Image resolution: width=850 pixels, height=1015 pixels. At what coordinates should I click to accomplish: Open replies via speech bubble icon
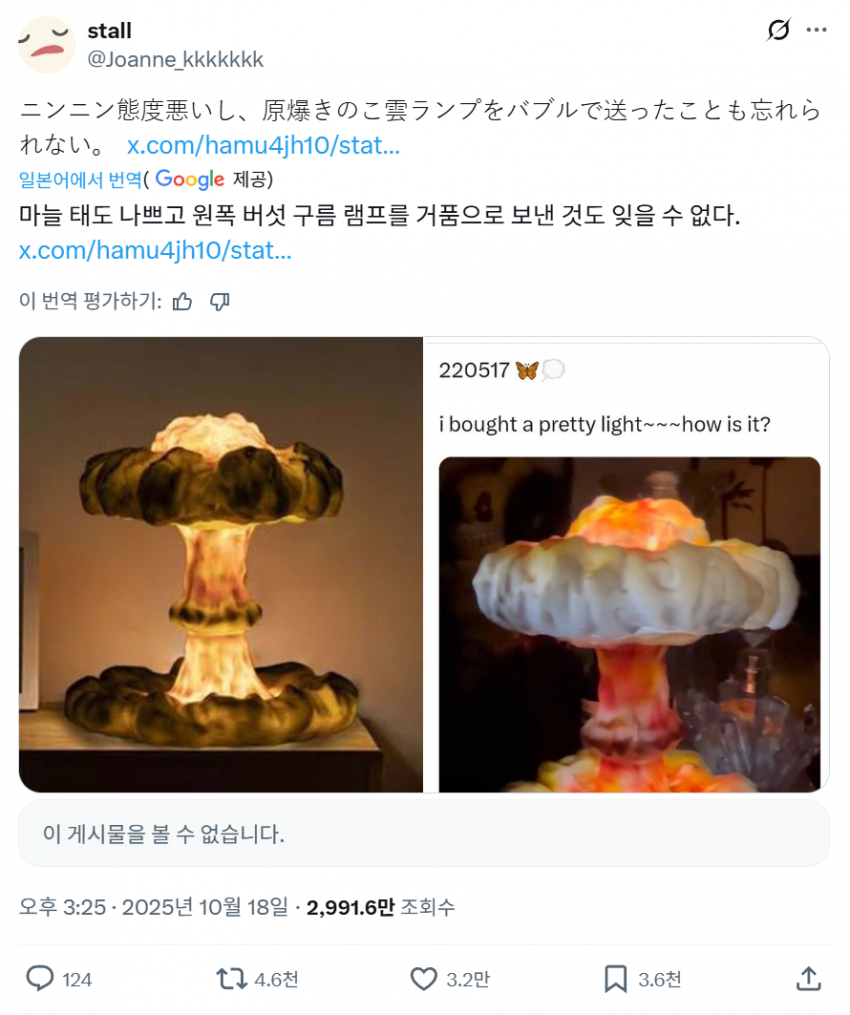coord(39,978)
